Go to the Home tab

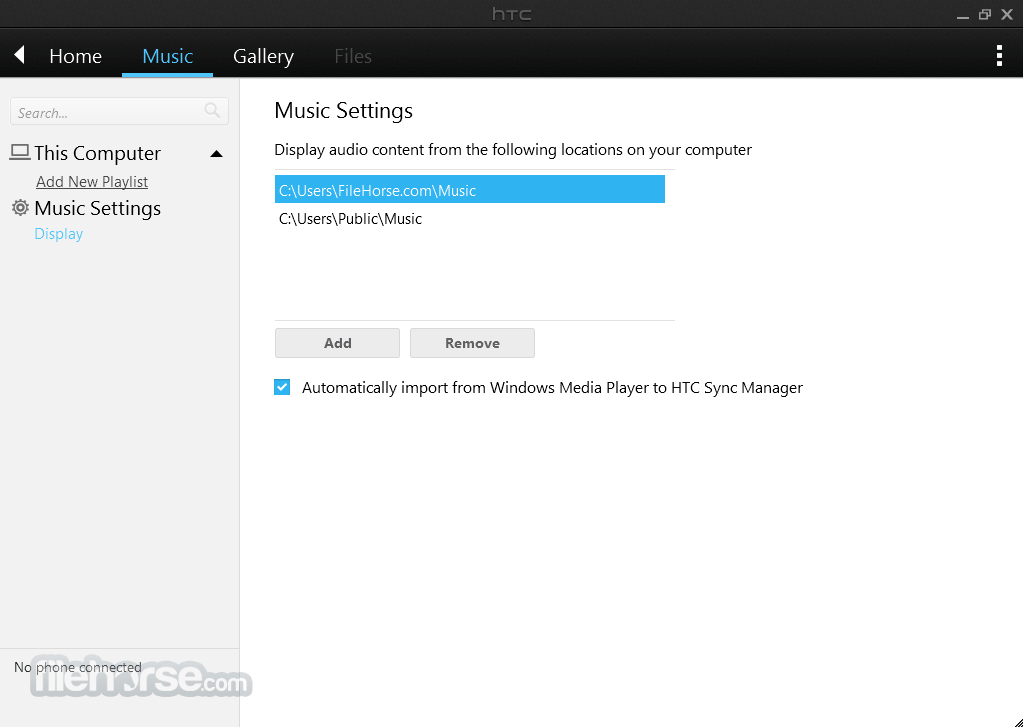tap(76, 56)
